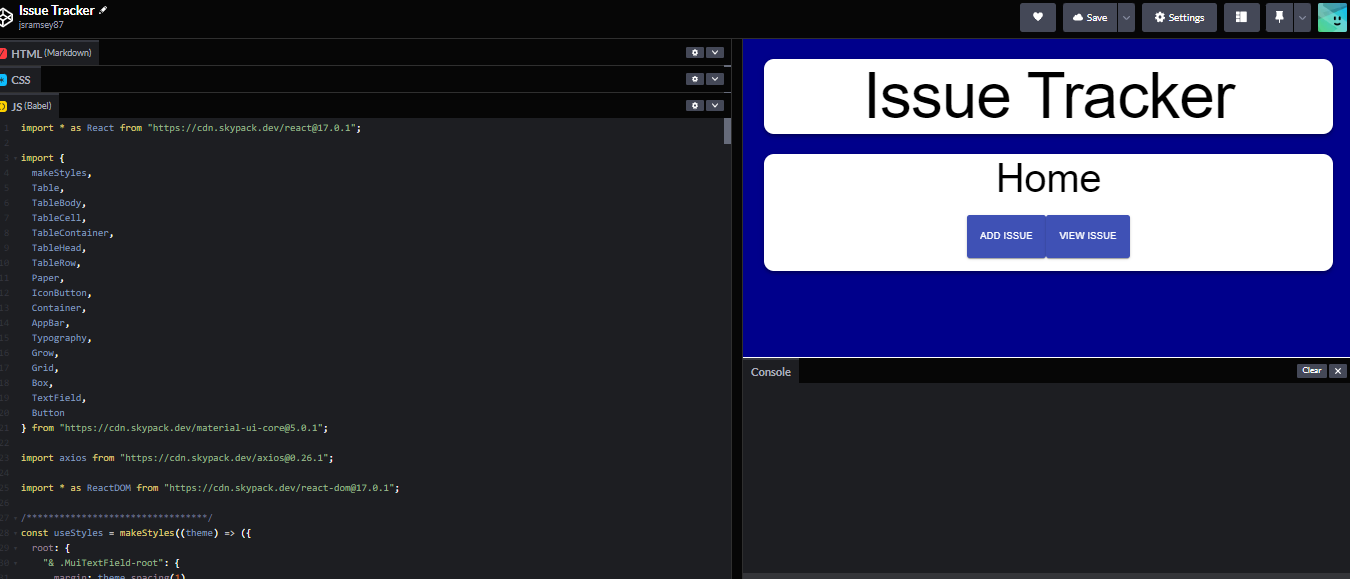Click the material-ui-core import URL string
Screen dimensions: 1350x579
tap(193, 428)
